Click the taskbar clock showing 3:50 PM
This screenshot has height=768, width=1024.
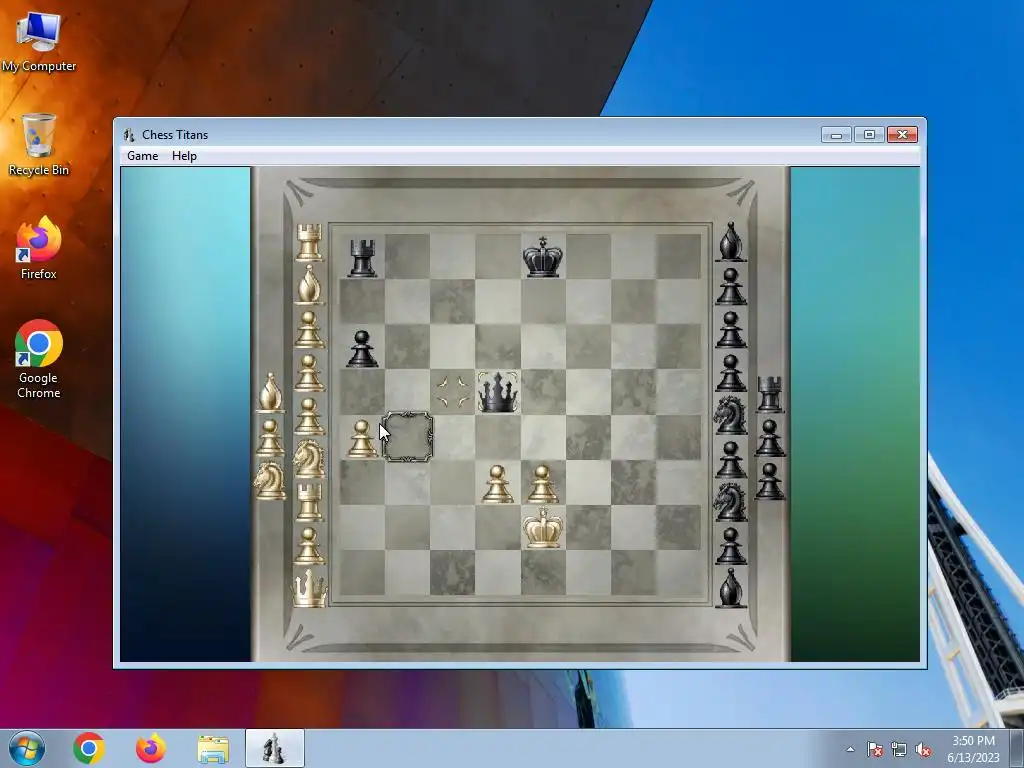(x=973, y=748)
